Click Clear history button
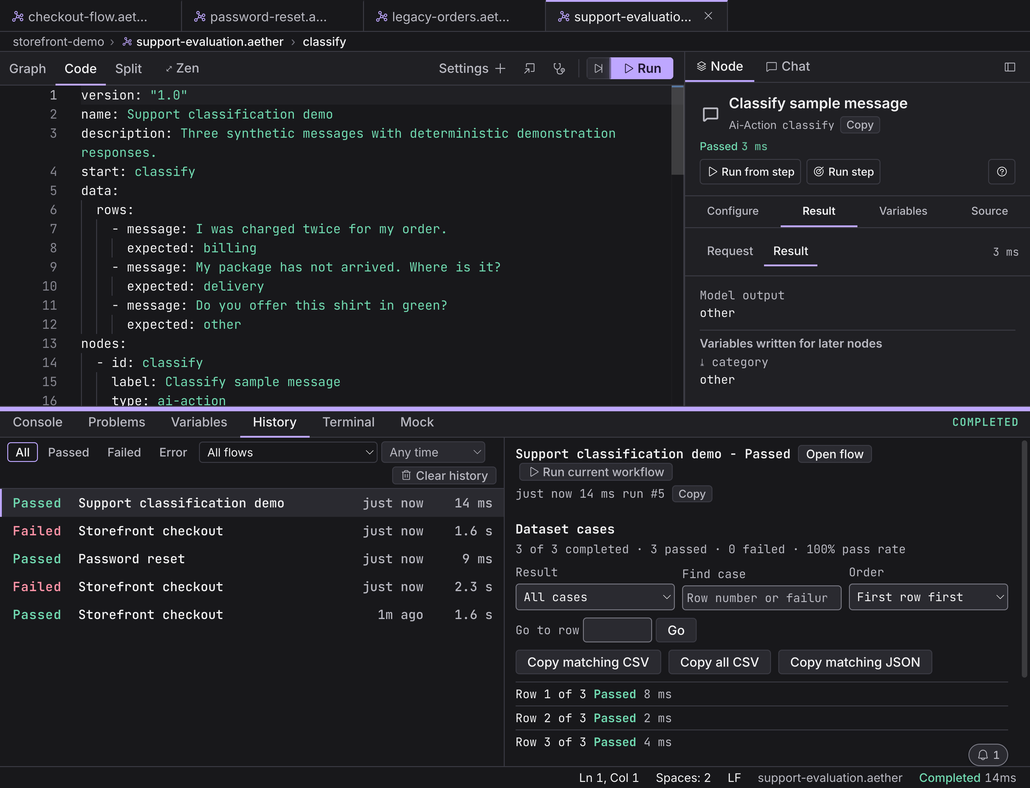1030x788 pixels. coord(444,475)
